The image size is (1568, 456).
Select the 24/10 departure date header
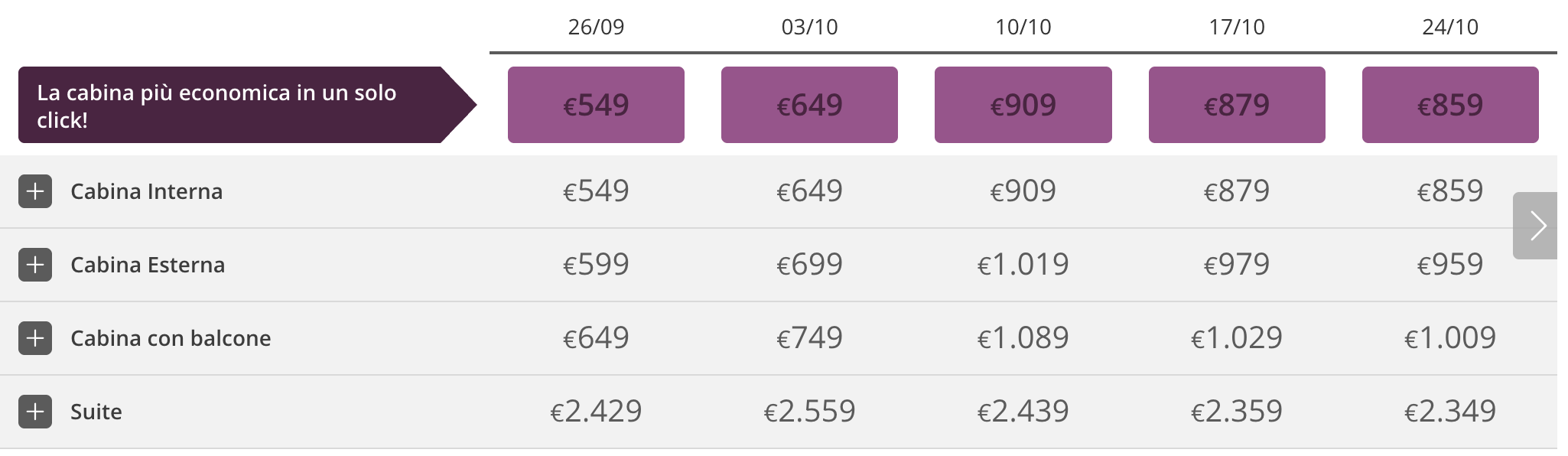coord(1450,28)
